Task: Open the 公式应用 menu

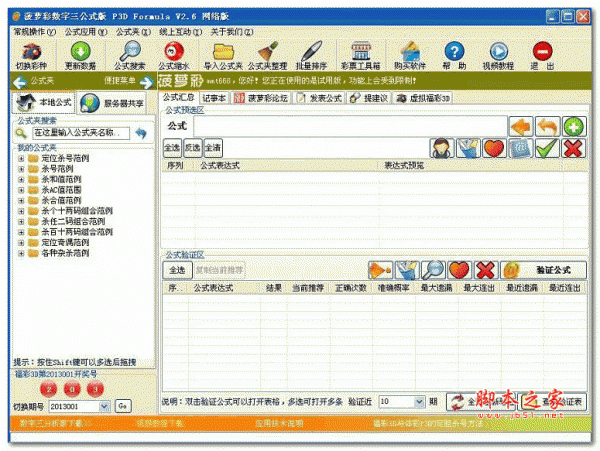Action: click(x=86, y=32)
